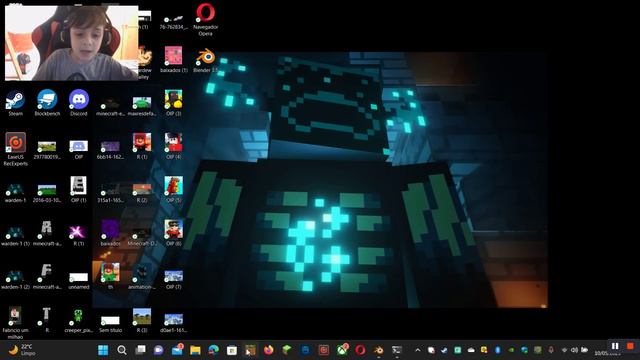
Task: Open File Explorer from the taskbar
Action: coord(195,350)
